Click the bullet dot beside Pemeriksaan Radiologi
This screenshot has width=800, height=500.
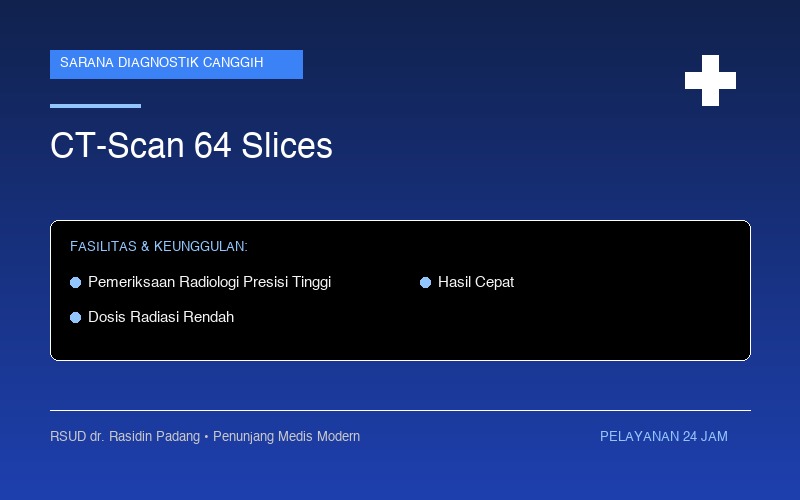point(76,283)
